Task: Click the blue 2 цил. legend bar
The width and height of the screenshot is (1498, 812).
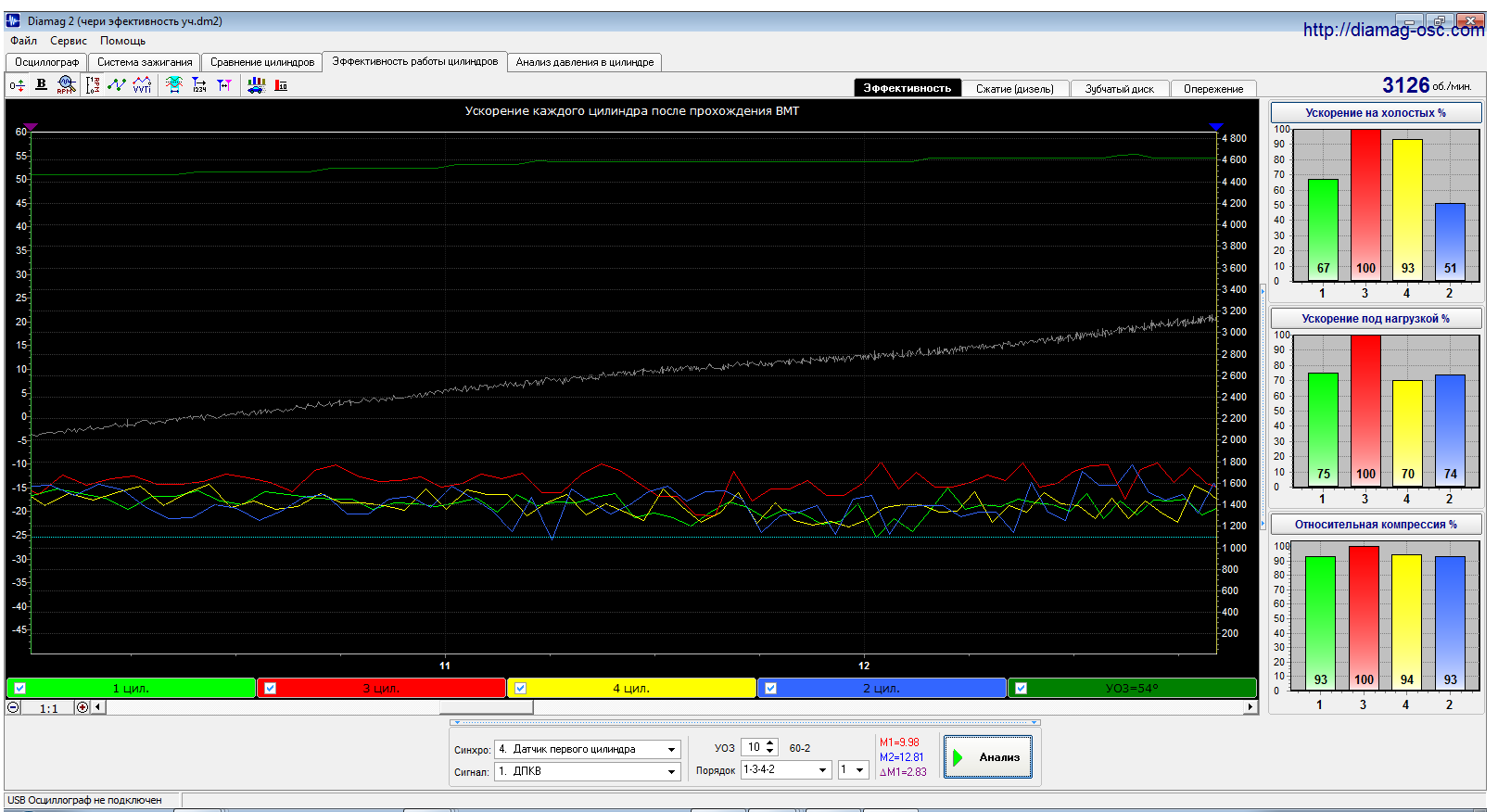Action: [x=882, y=688]
